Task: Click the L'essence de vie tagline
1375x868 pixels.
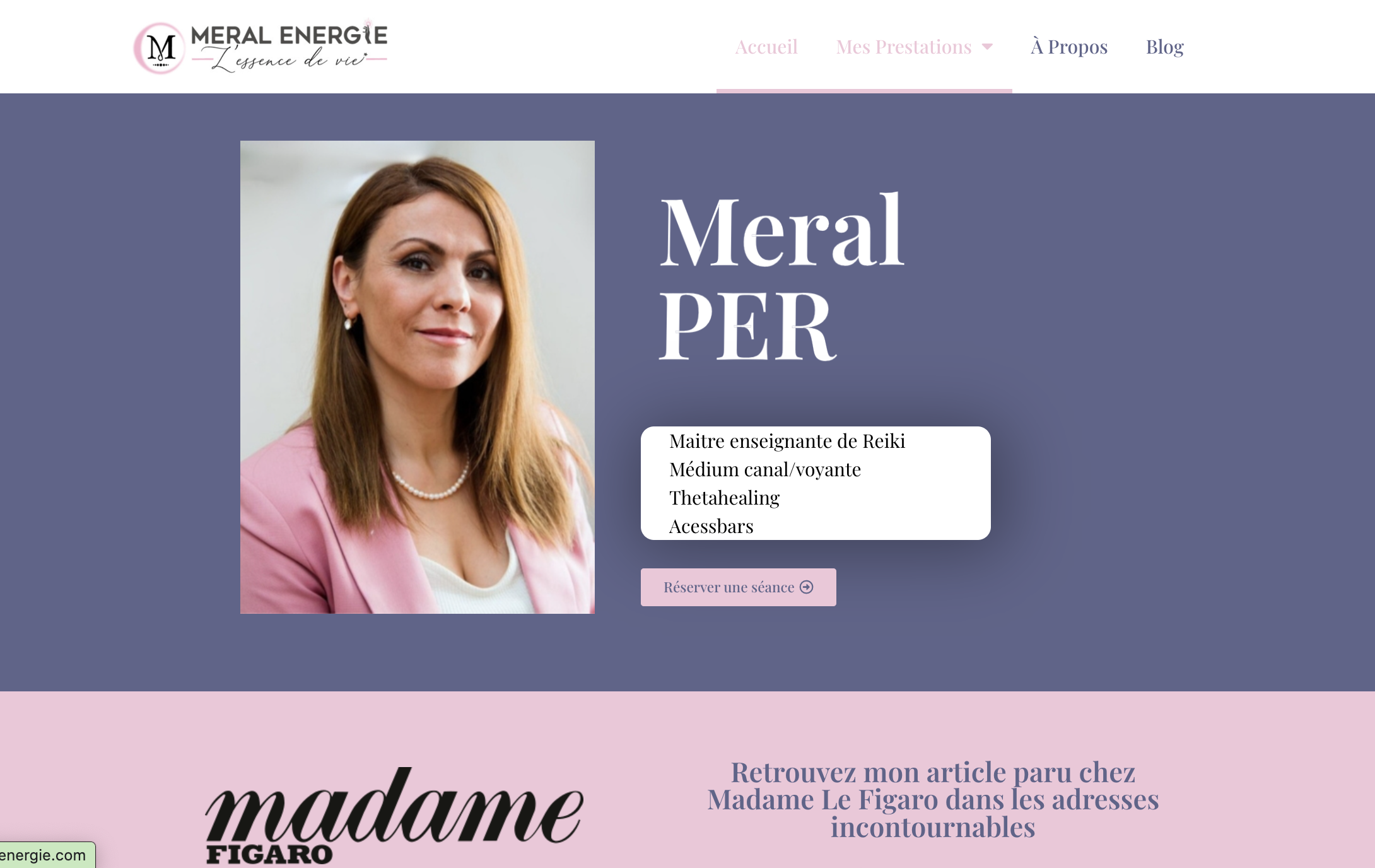Action: [290, 61]
